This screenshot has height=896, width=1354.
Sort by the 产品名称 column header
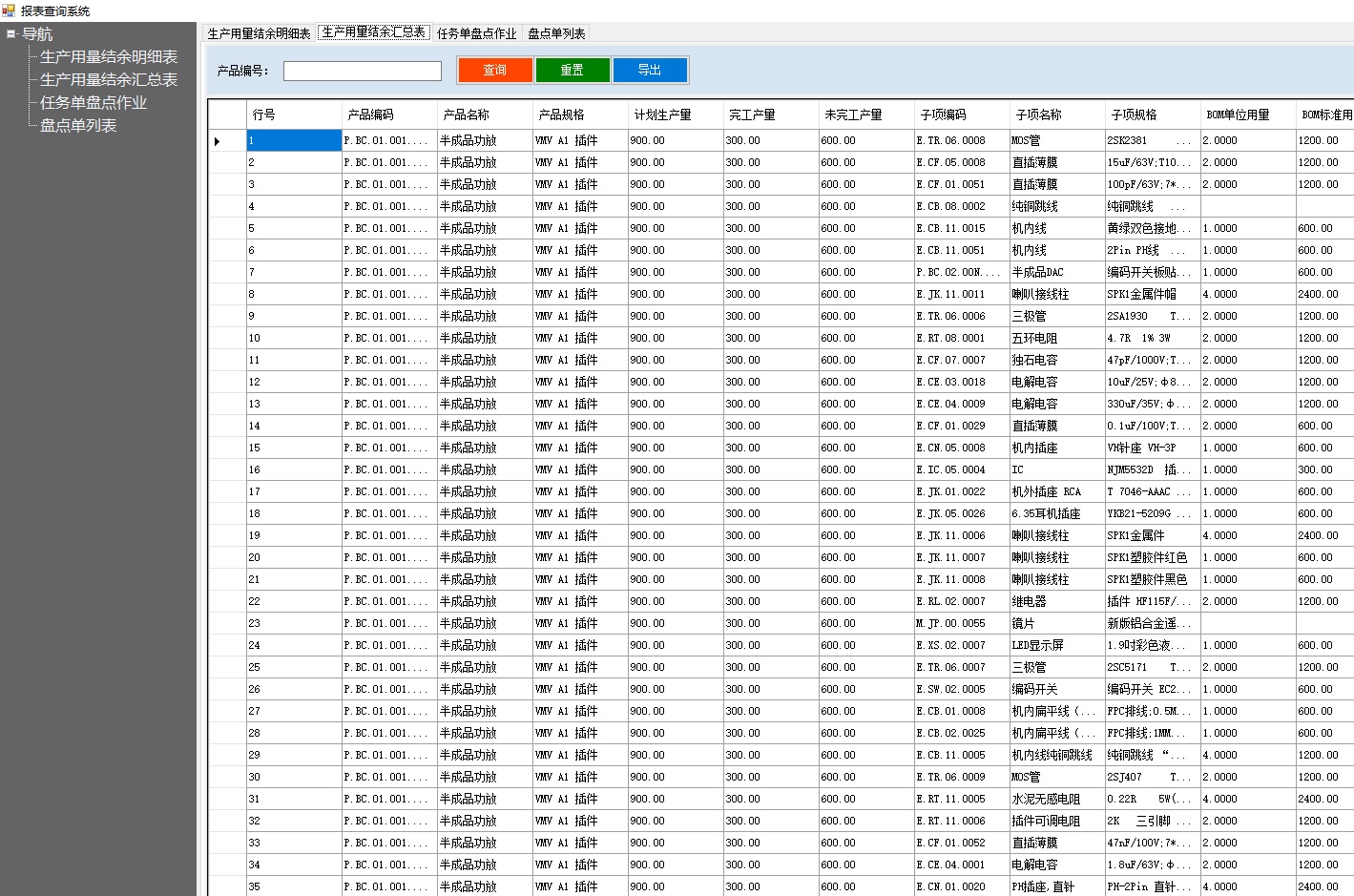click(x=485, y=115)
